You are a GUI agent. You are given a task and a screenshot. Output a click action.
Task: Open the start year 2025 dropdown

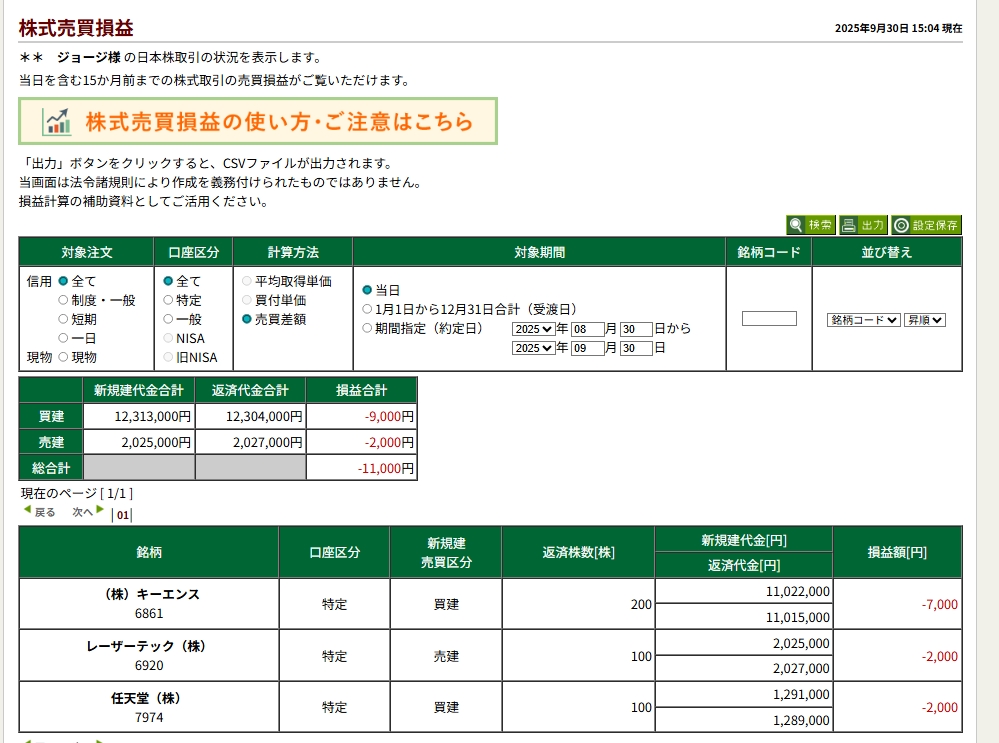pyautogui.click(x=532, y=329)
